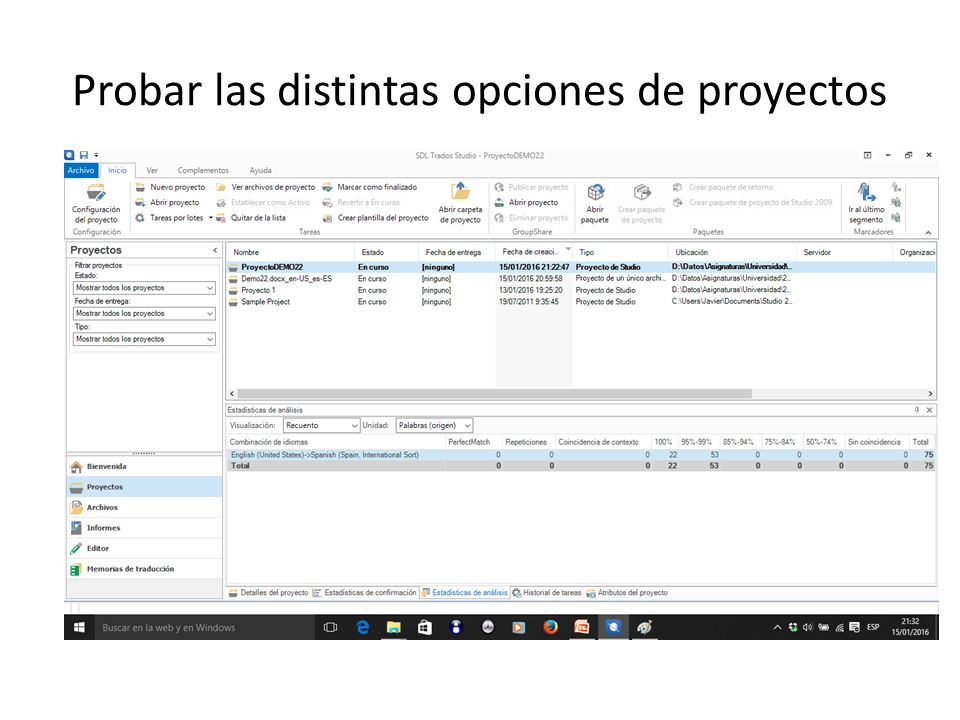Screen dimensions: 960x720
Task: Click Ver archivos de proyecto
Action: (x=266, y=187)
